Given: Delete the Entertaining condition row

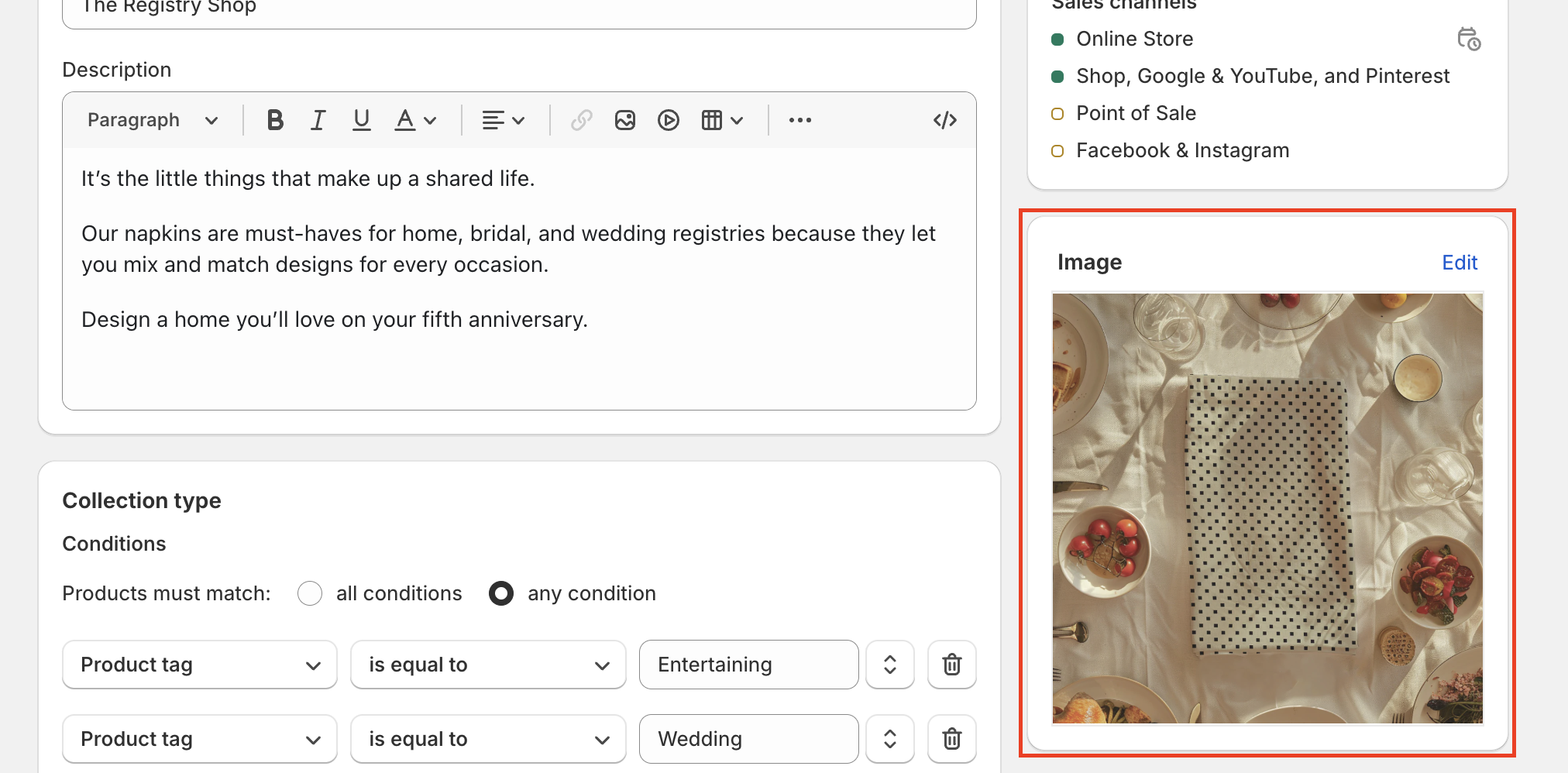Looking at the screenshot, I should [x=951, y=665].
